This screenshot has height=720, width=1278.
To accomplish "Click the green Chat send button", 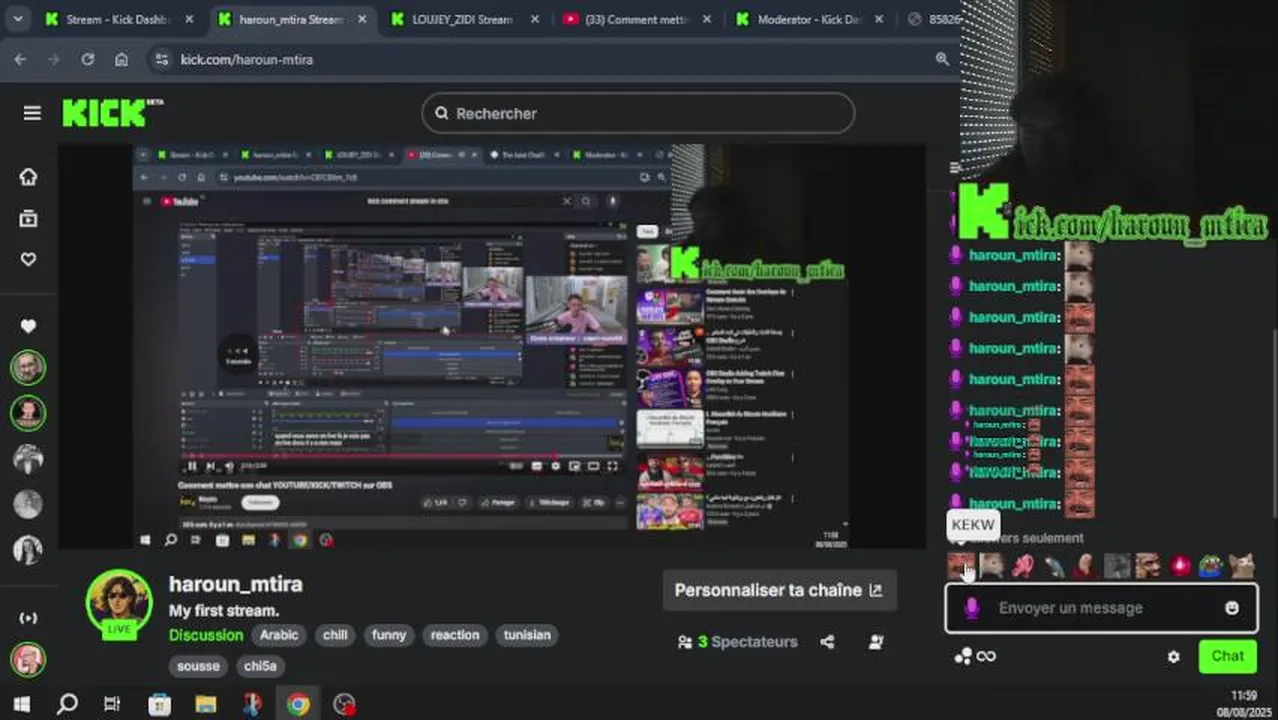I will point(1228,656).
